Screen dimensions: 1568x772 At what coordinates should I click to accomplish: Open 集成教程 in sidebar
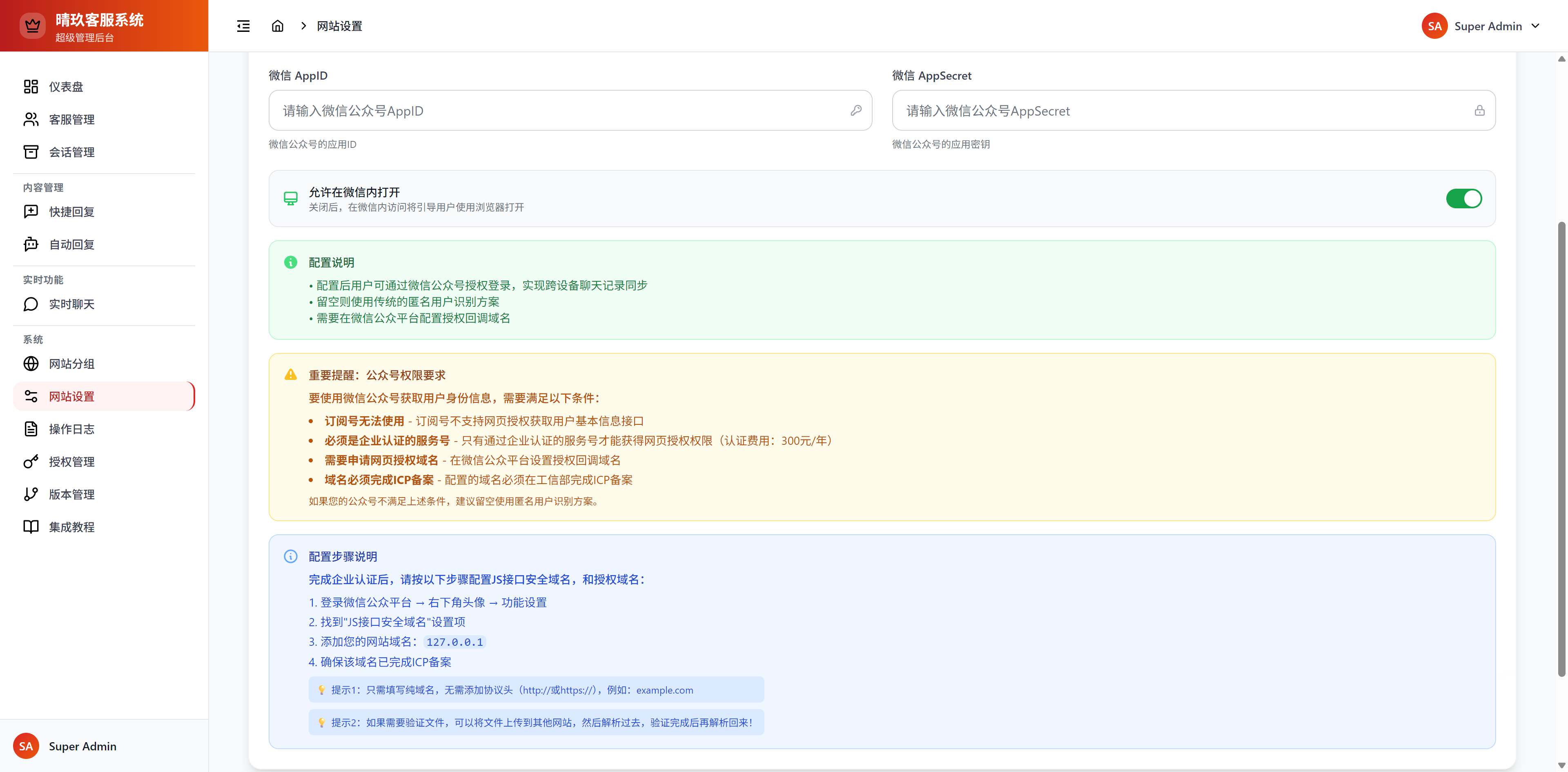tap(71, 527)
